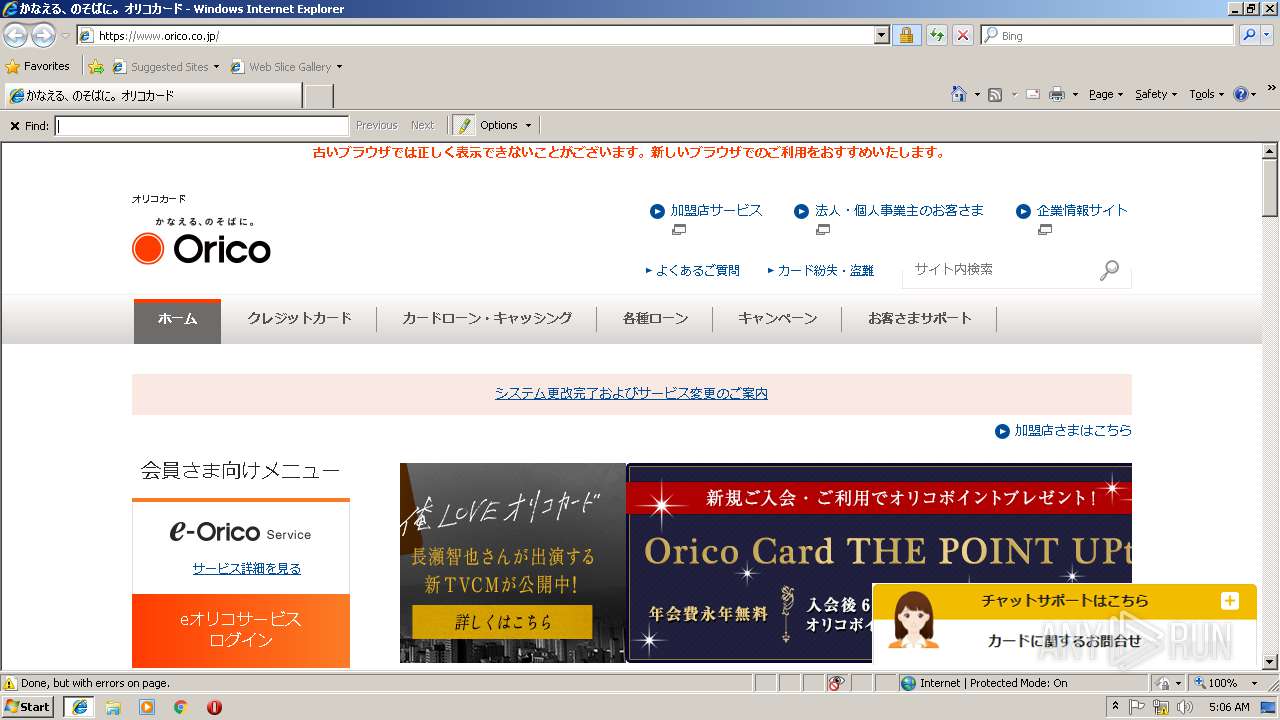The image size is (1280, 720).
Task: Select the クレジットカード navigation tab
Action: point(299,319)
